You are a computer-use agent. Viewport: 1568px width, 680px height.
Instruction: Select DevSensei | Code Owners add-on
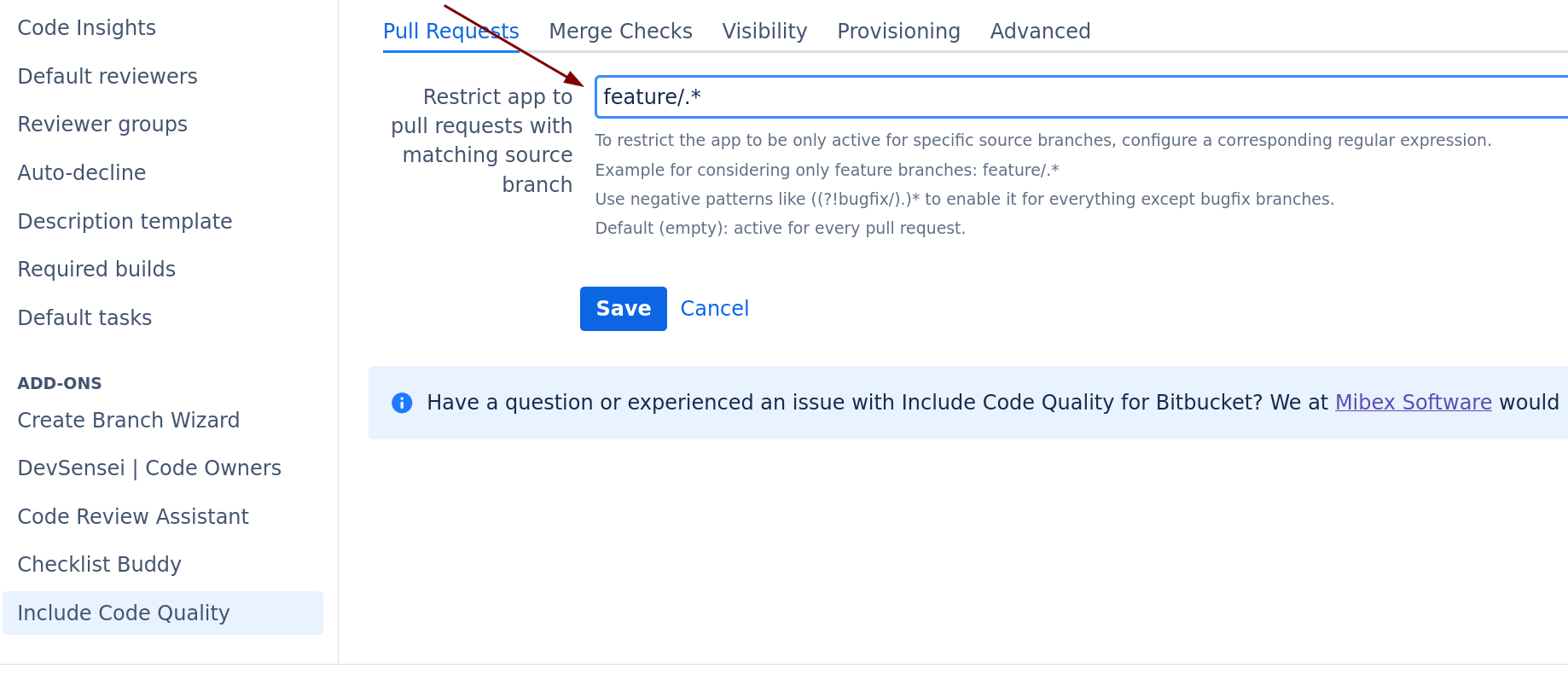click(149, 468)
